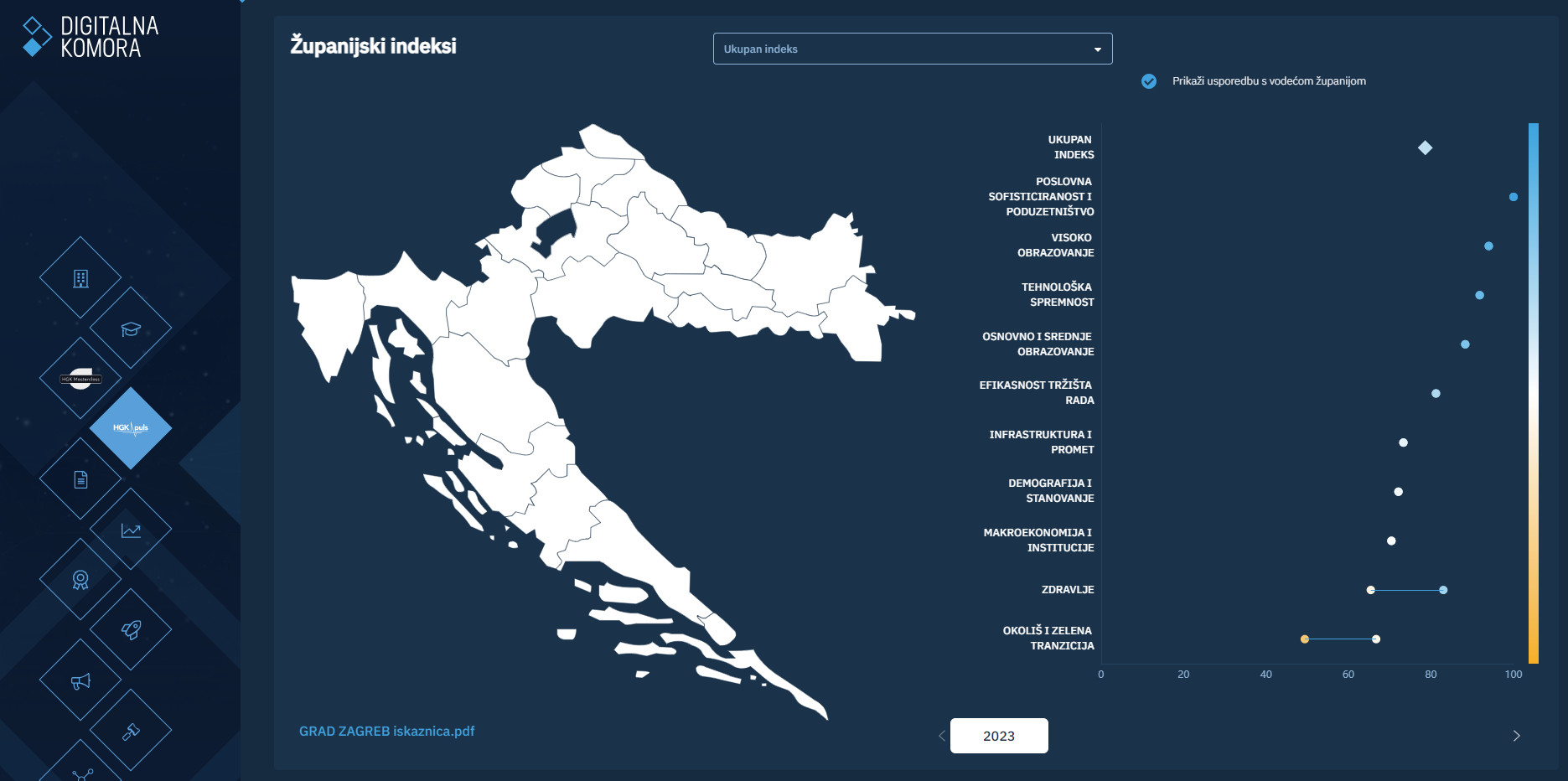The width and height of the screenshot is (1568, 781).
Task: Open the document icon in sidebar
Action: click(x=80, y=478)
